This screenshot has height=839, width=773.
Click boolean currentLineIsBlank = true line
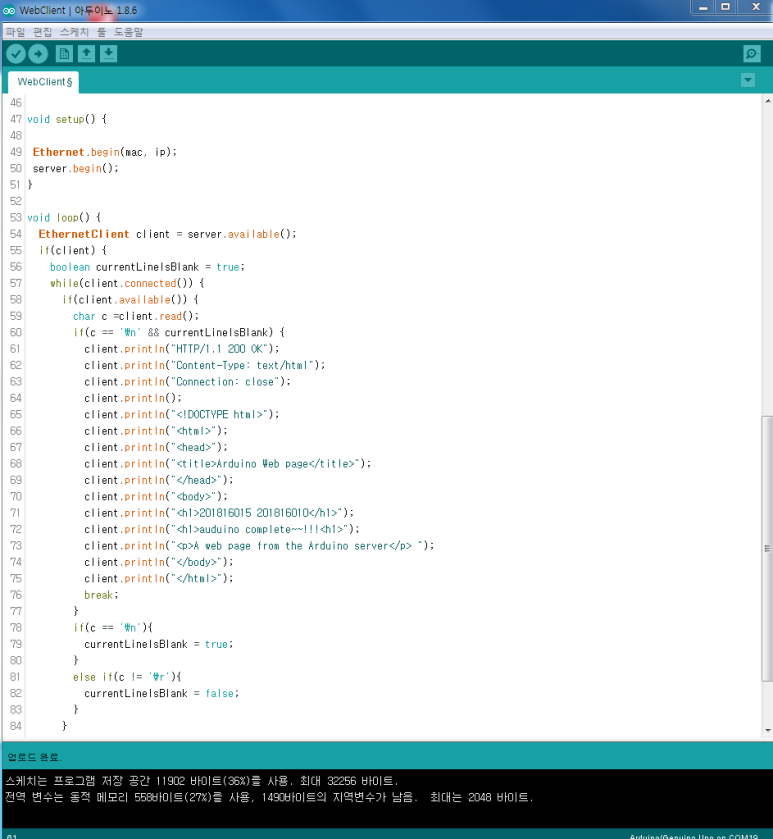point(147,267)
